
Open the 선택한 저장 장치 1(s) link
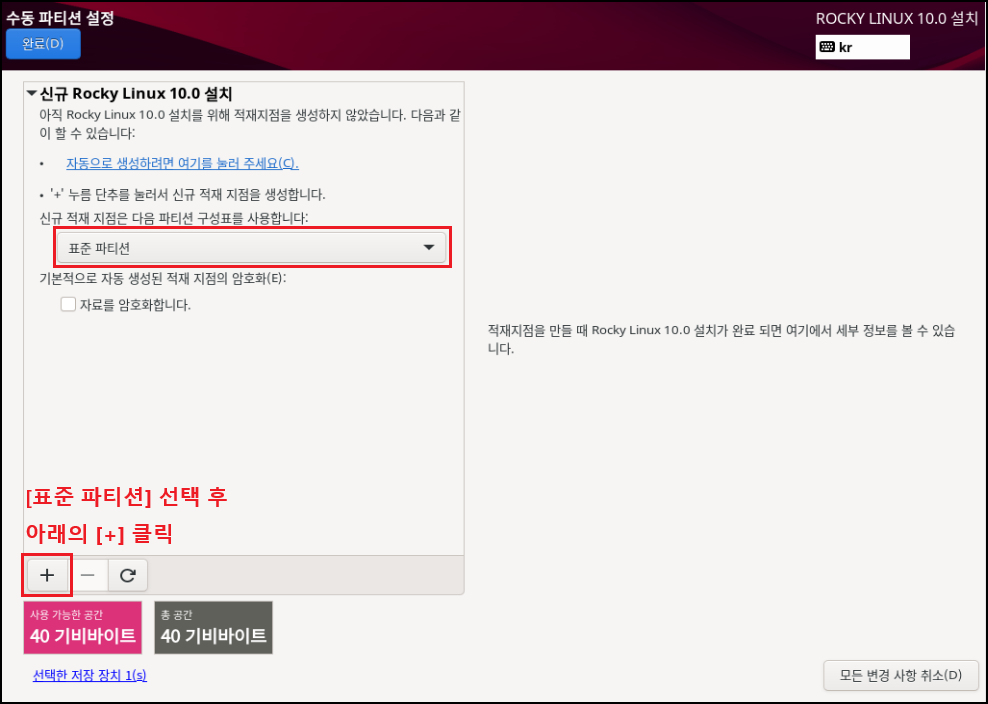click(x=89, y=676)
